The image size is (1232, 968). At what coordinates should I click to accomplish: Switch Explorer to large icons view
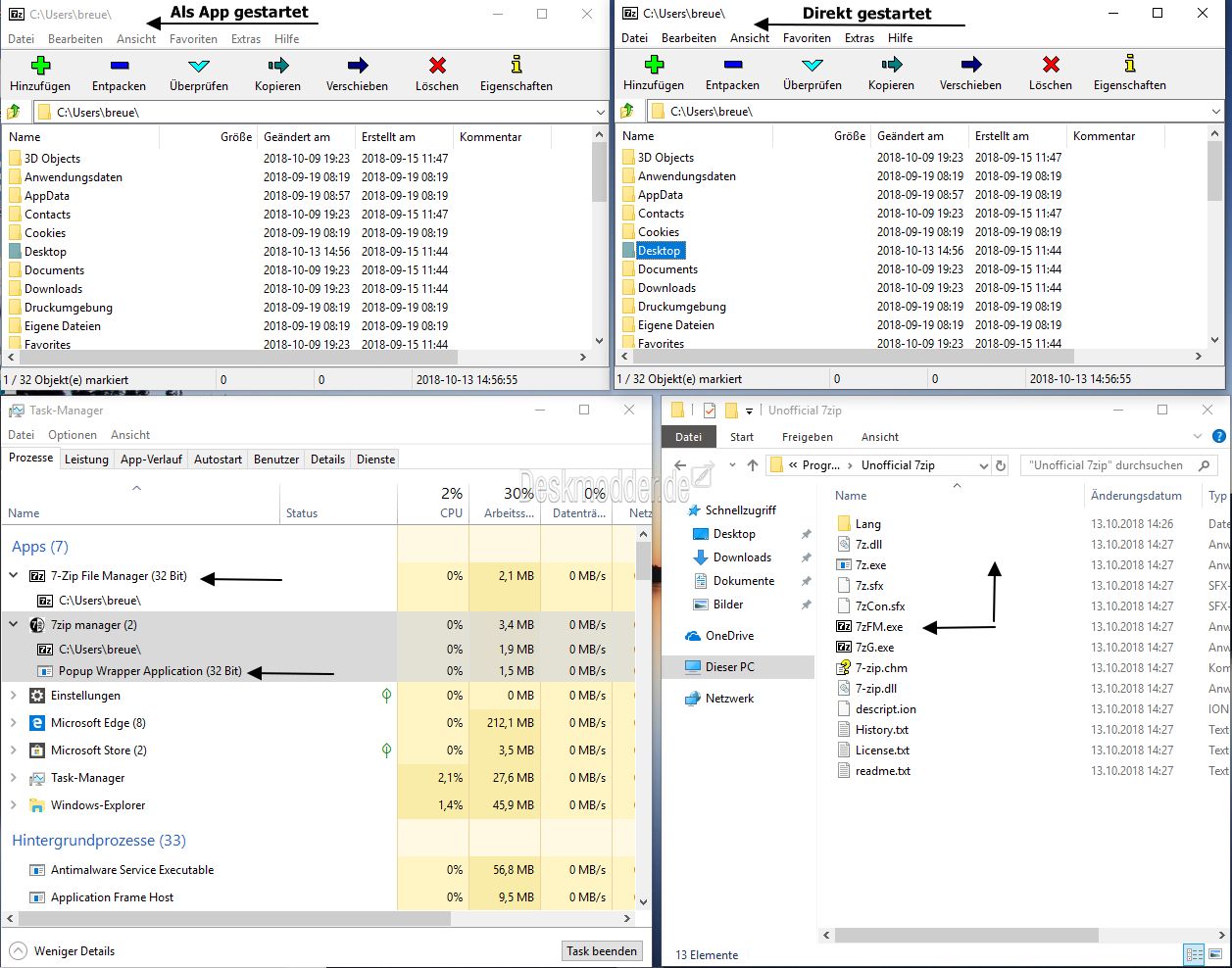tap(1214, 954)
